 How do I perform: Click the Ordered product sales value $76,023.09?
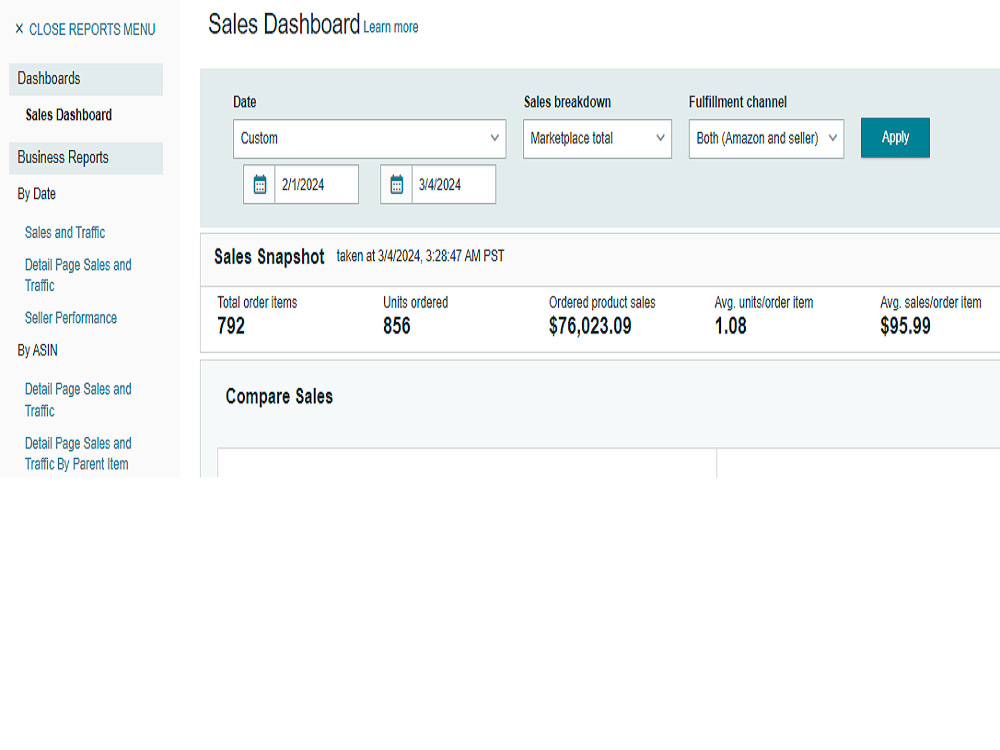coord(590,326)
